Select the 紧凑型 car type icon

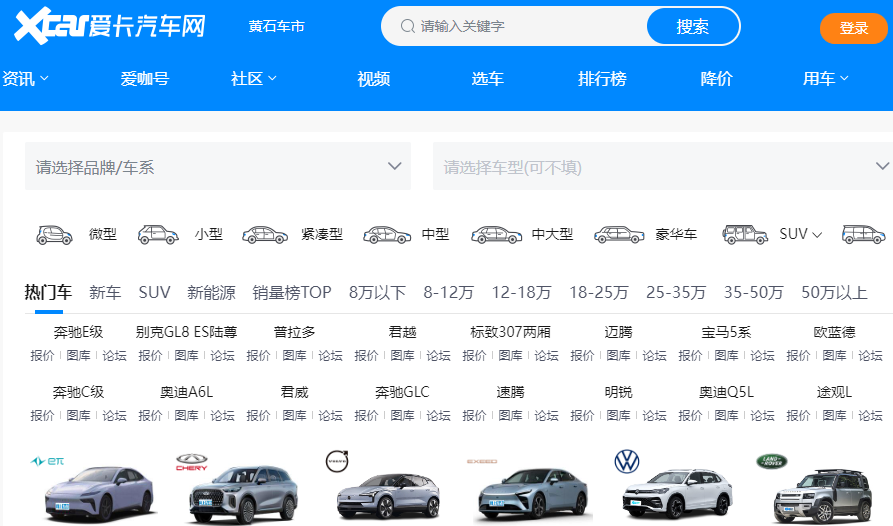265,235
